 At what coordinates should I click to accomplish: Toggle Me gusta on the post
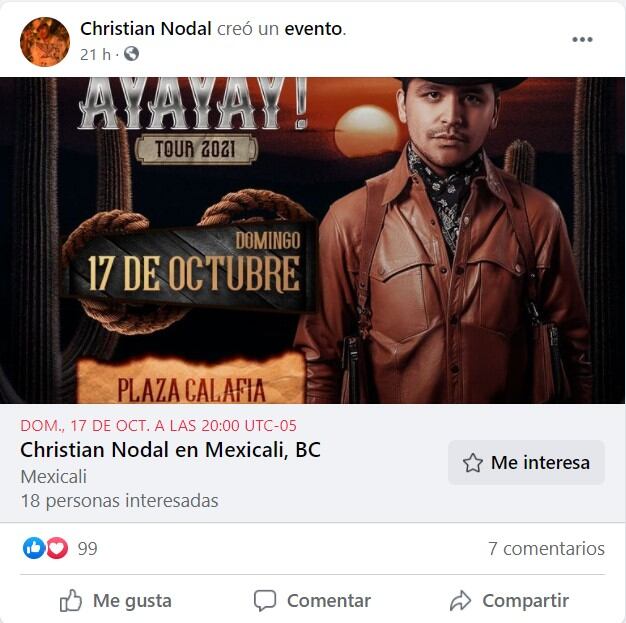click(116, 600)
